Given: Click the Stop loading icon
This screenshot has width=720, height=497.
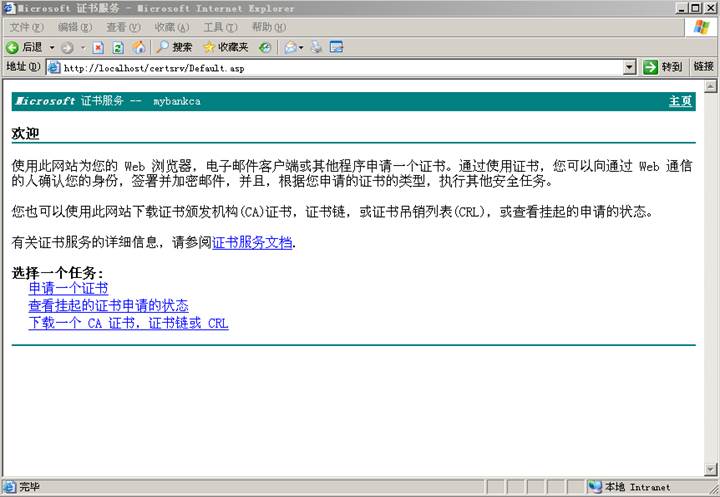Looking at the screenshot, I should point(98,47).
